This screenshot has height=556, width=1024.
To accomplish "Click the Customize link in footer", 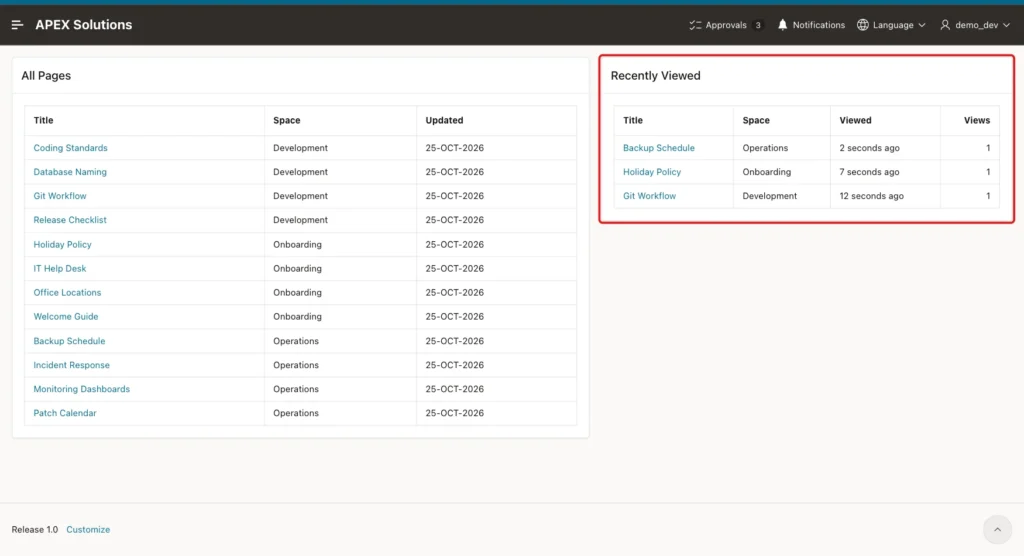I will click(88, 530).
